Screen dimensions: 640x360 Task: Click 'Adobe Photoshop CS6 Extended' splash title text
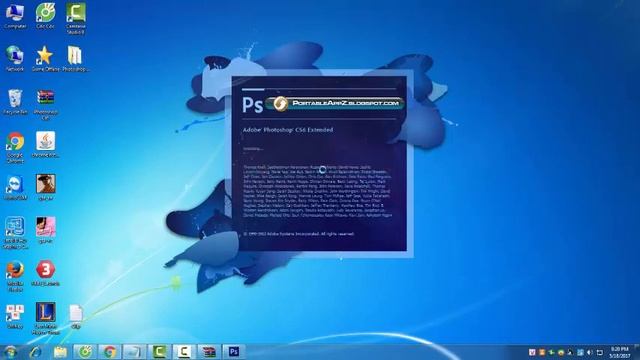coord(288,130)
